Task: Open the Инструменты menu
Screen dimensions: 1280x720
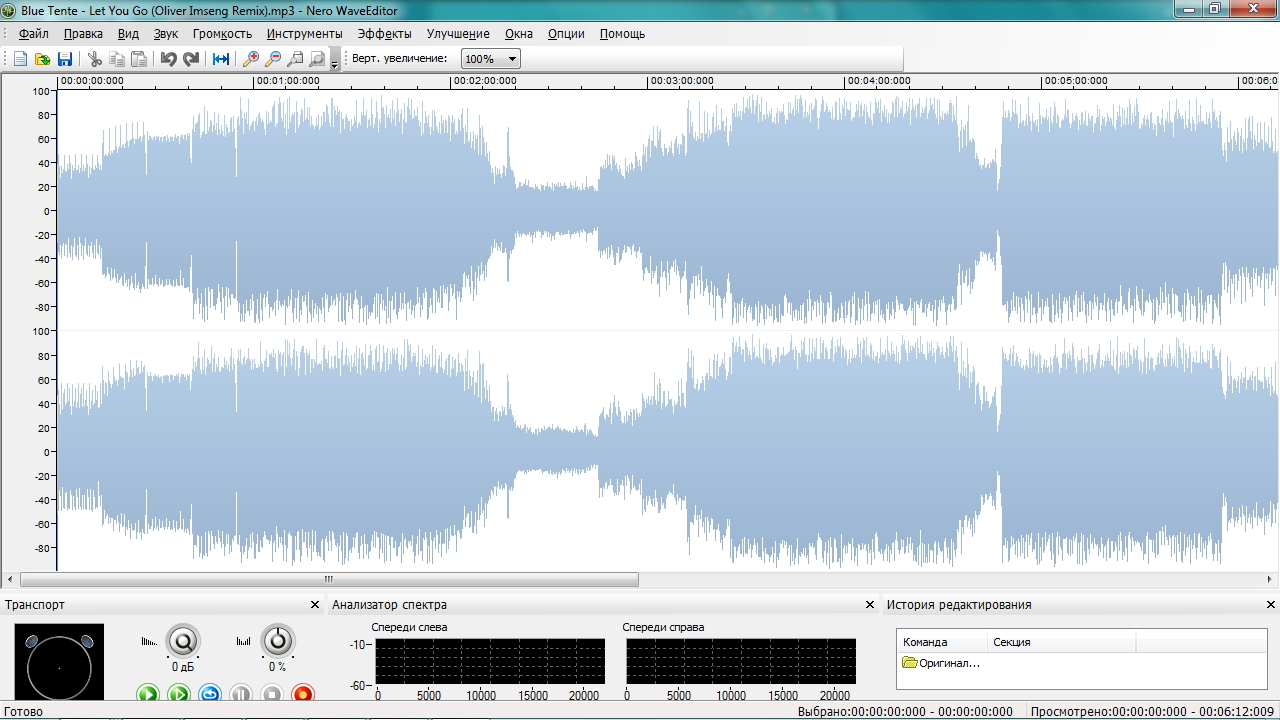Action: tap(304, 34)
